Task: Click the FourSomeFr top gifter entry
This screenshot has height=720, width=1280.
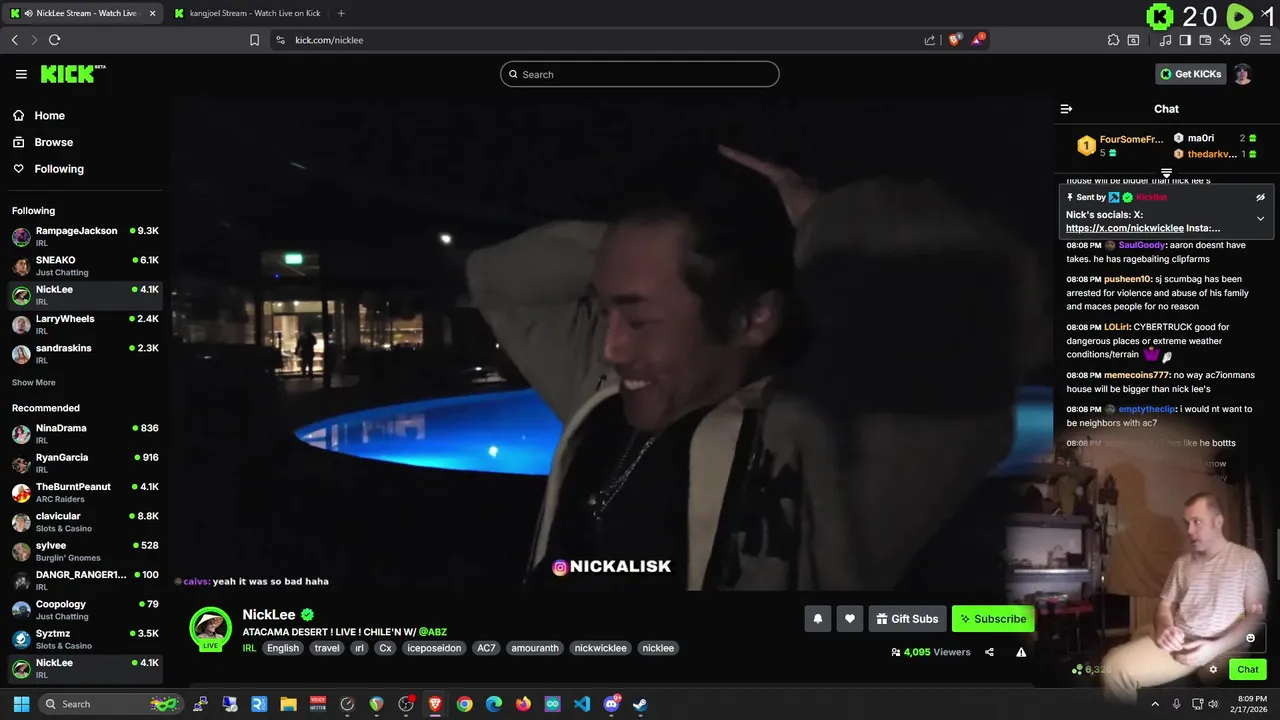Action: [1120, 146]
